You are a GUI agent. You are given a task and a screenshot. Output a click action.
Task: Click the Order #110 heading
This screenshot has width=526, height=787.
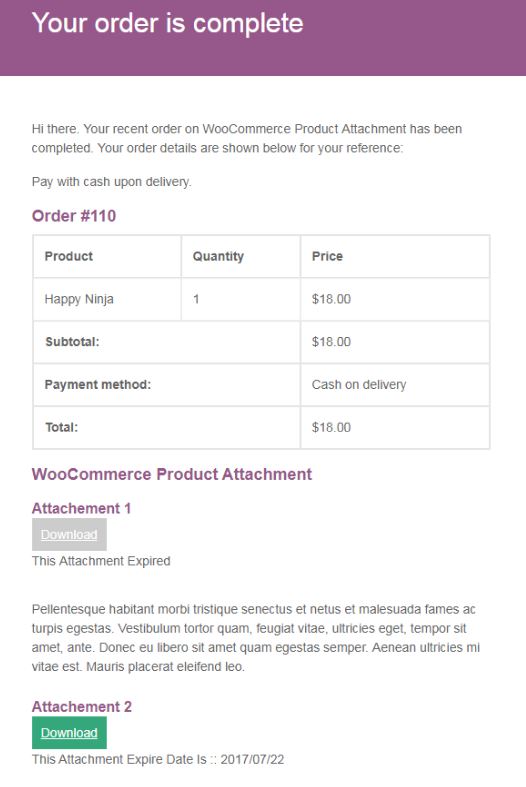pyautogui.click(x=74, y=216)
